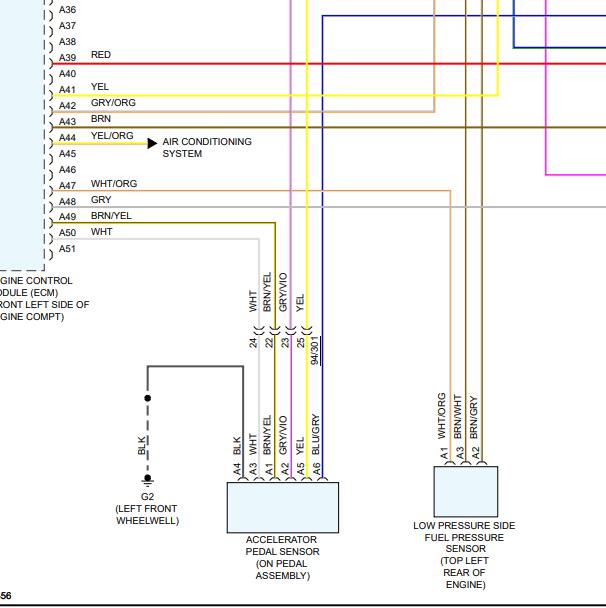Screen dimensions: 606x608
Task: Click the '94/301' connector reference label
Action: coord(315,351)
